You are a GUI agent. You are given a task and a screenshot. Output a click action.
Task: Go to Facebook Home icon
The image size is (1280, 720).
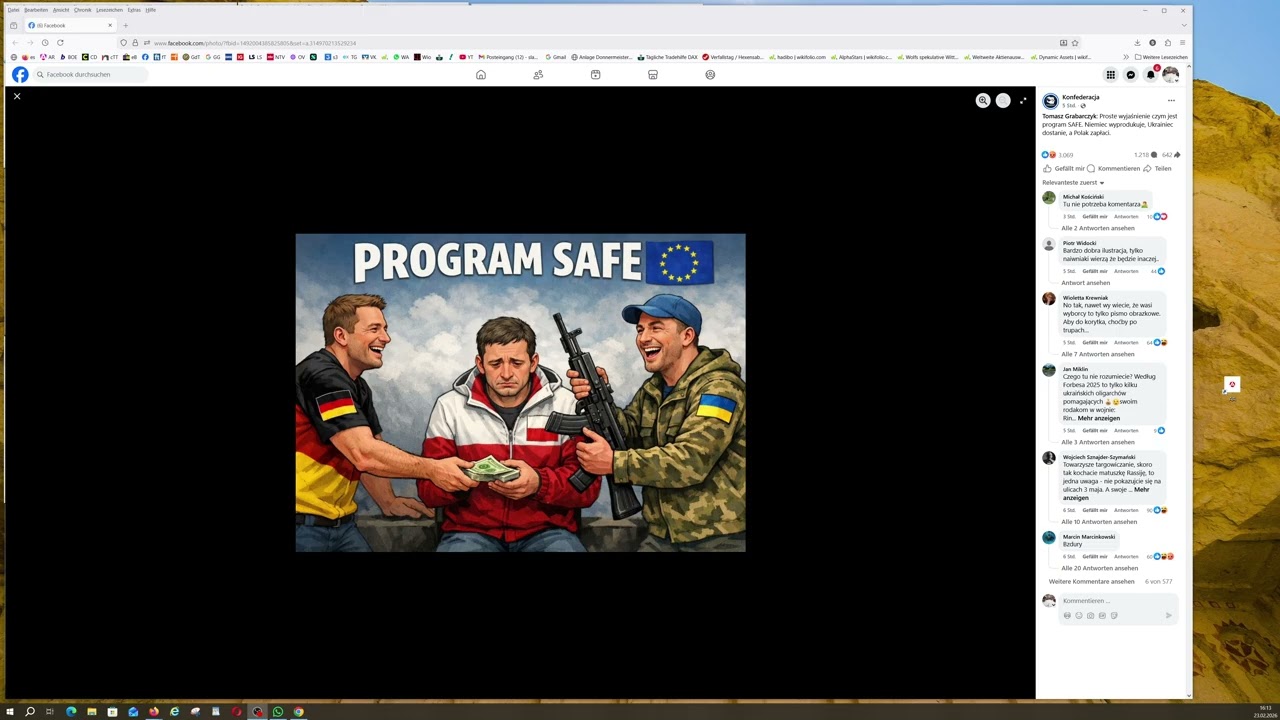point(481,75)
